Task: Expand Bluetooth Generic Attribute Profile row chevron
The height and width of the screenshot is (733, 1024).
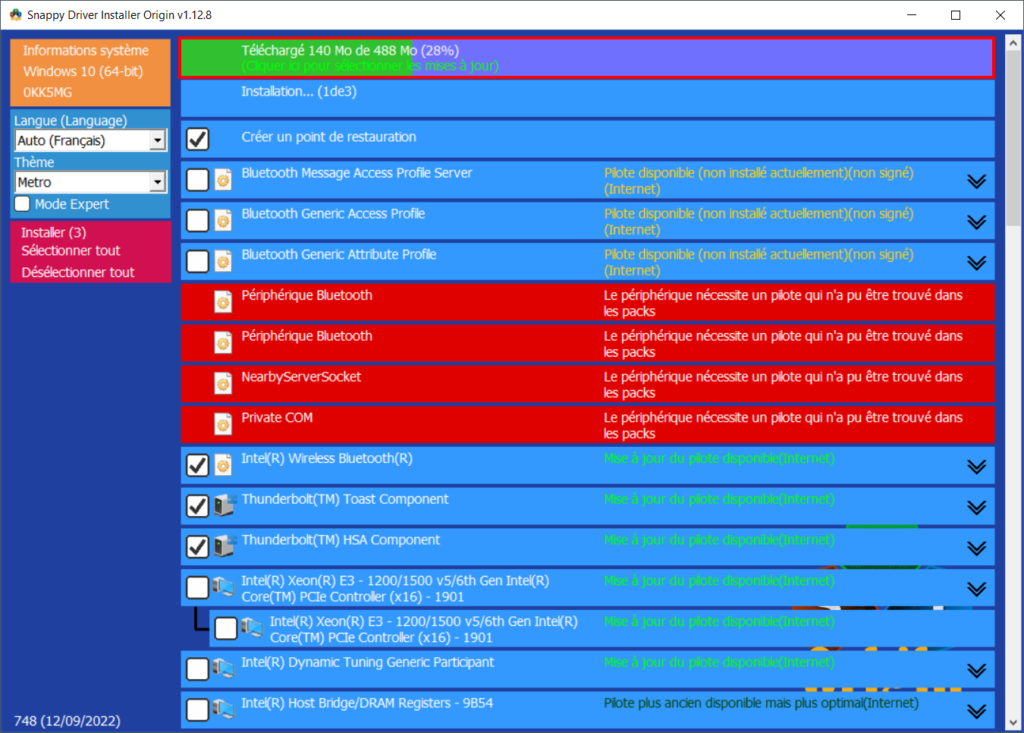Action: tap(976, 263)
